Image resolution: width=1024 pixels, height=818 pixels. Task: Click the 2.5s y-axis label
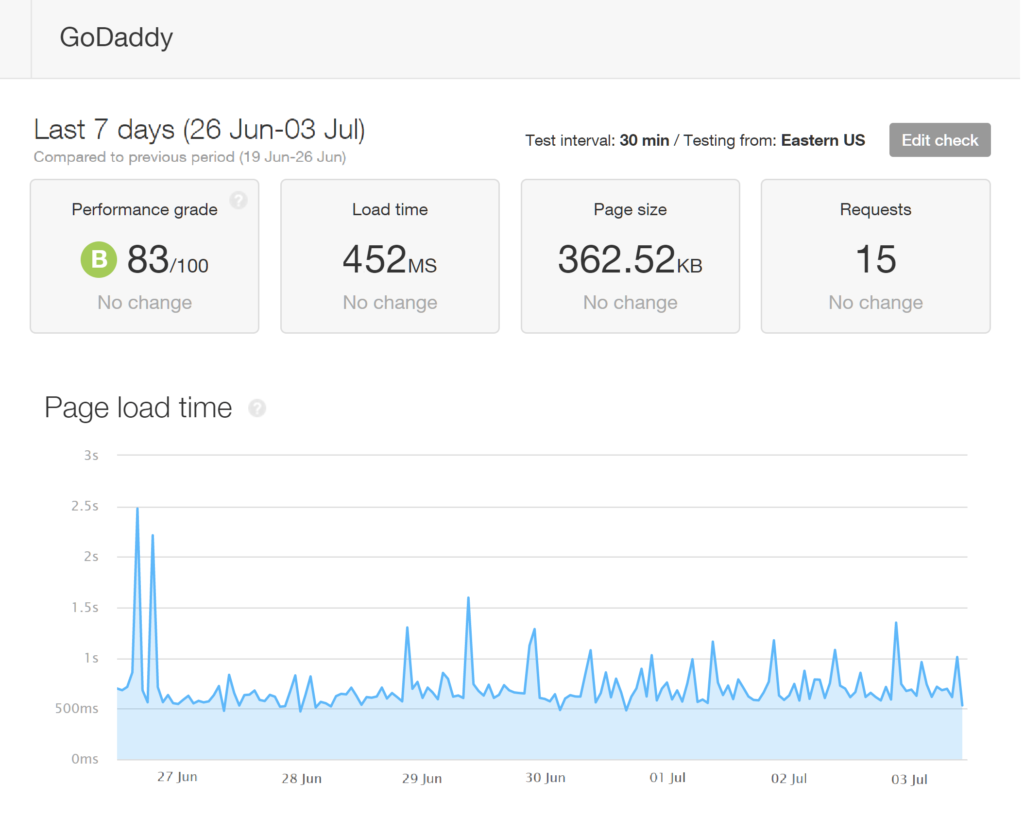85,506
